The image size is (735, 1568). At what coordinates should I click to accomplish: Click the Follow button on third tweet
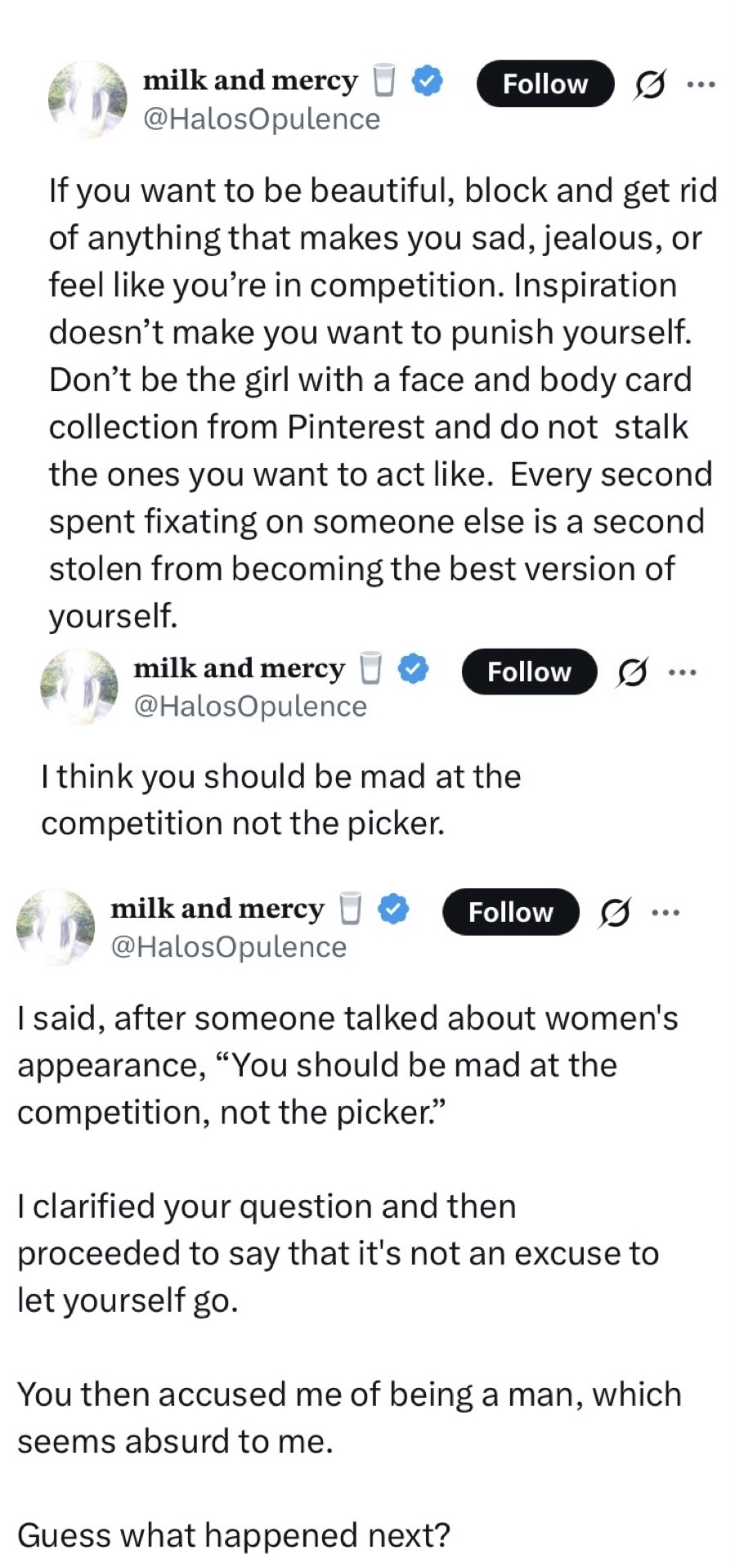tap(510, 911)
